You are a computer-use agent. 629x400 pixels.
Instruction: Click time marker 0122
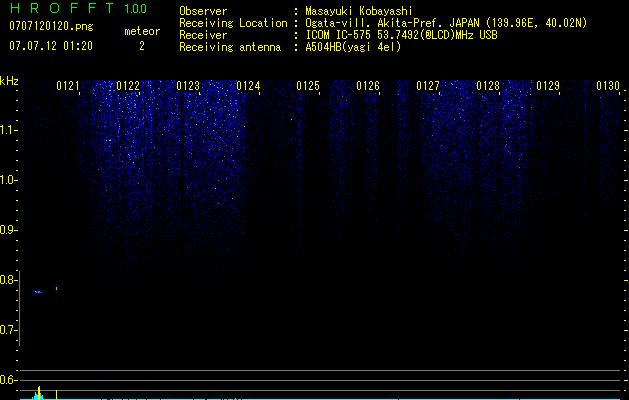[128, 85]
